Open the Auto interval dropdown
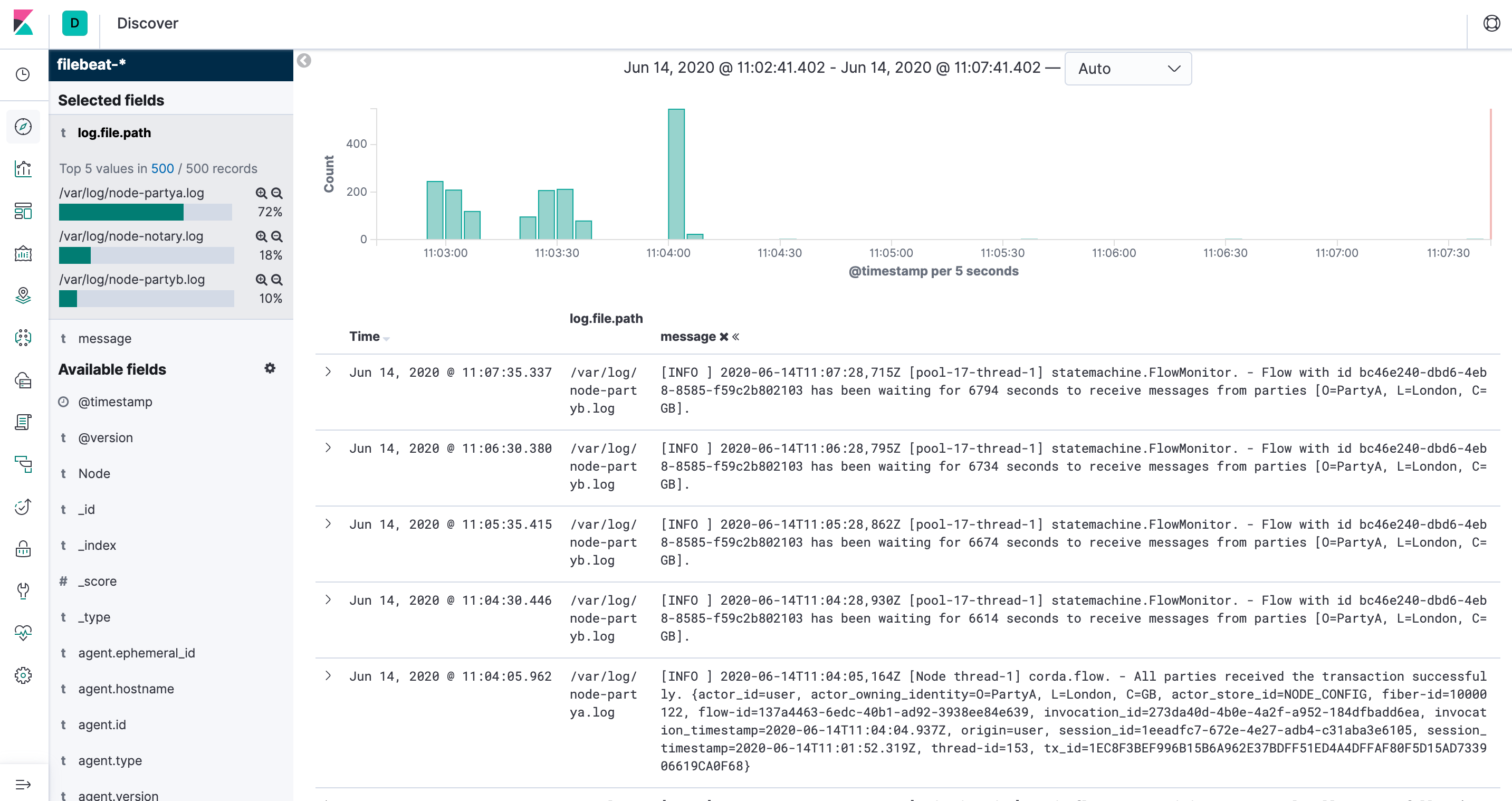 pyautogui.click(x=1127, y=69)
